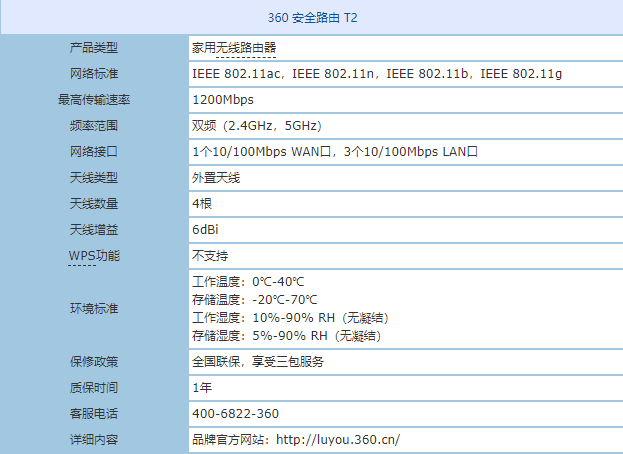Click the 360 安全路由 T2 table header
The image size is (623, 454).
click(311, 19)
